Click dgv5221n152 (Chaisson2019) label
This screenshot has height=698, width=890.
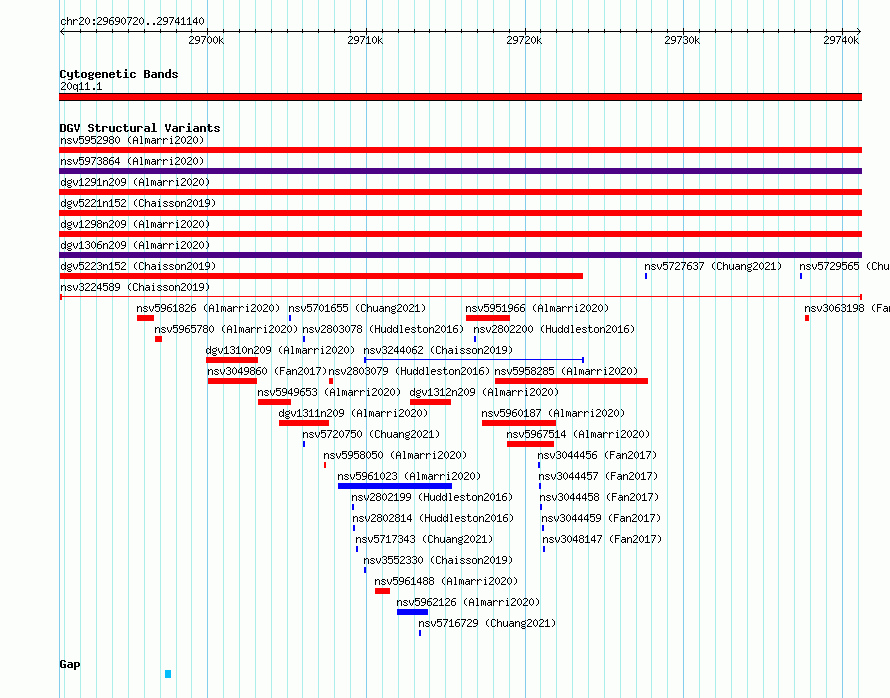coord(138,203)
